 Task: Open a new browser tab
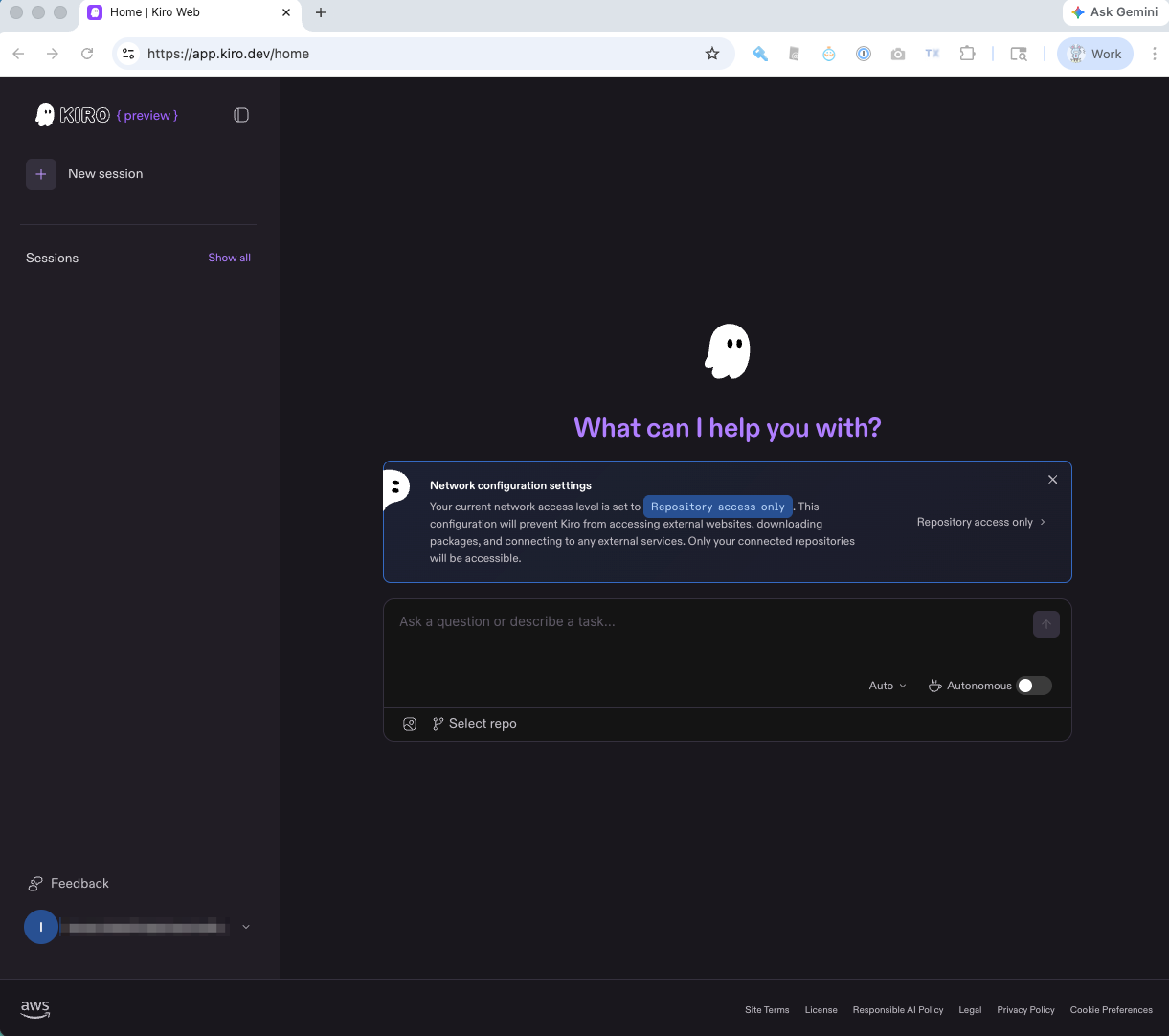(x=321, y=12)
